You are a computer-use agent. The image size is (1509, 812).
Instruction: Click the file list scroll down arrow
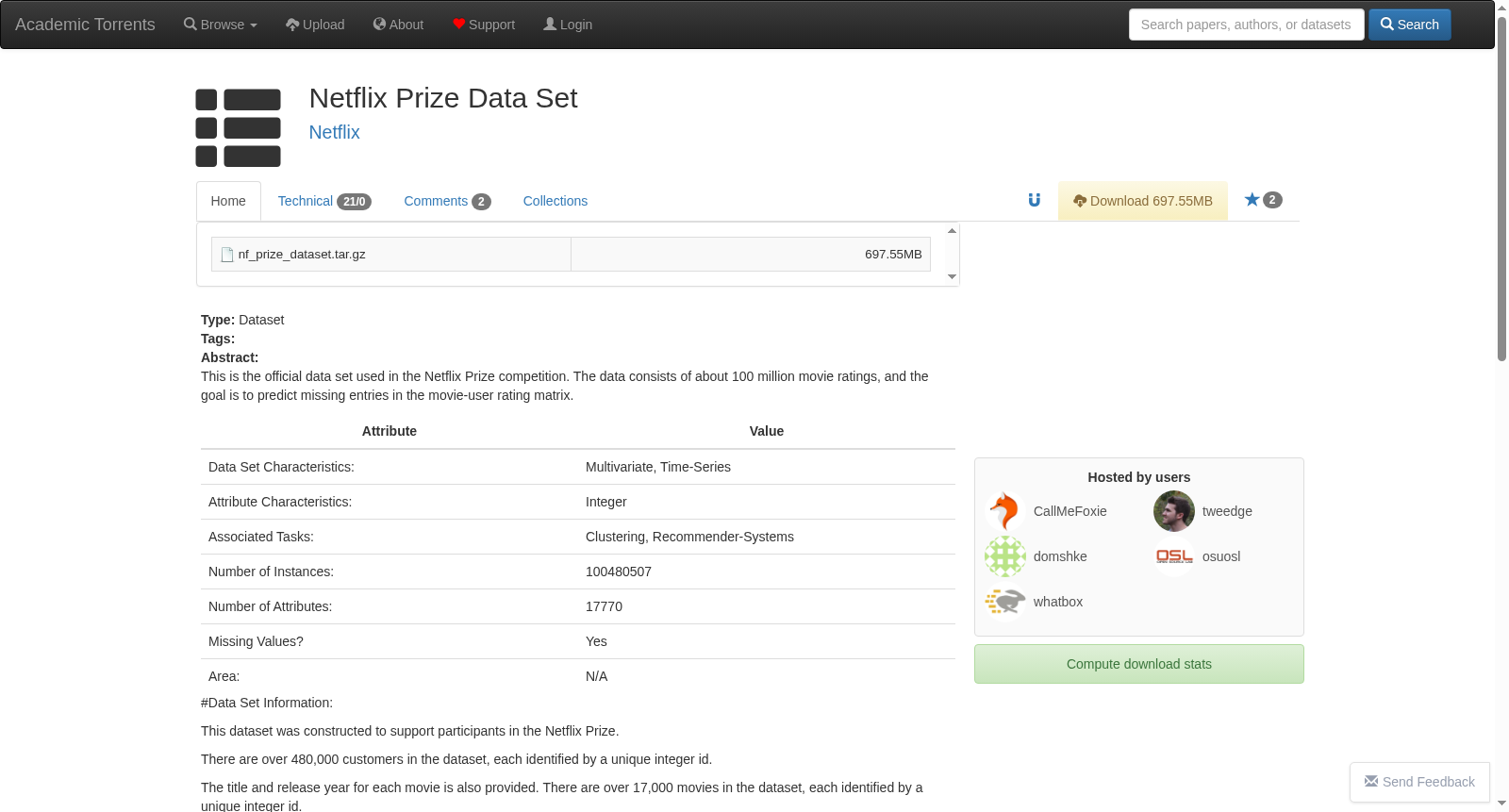pyautogui.click(x=952, y=277)
